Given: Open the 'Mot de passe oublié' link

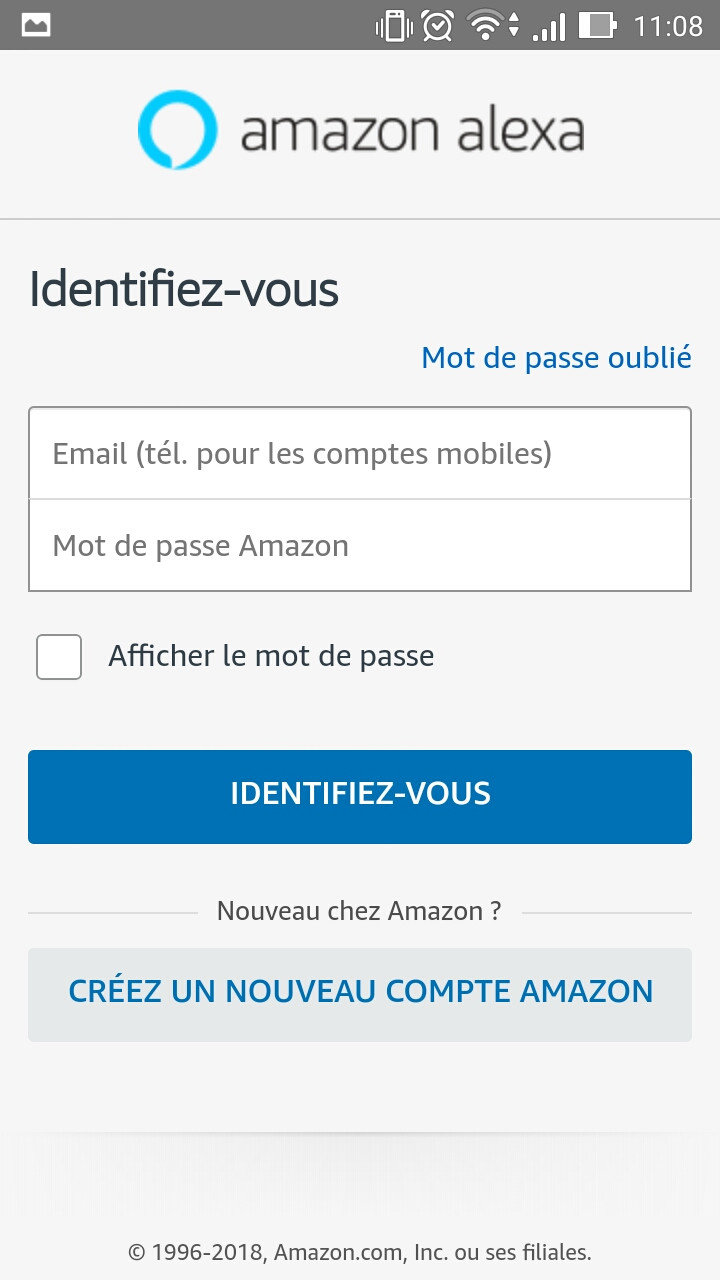Looking at the screenshot, I should (x=556, y=357).
